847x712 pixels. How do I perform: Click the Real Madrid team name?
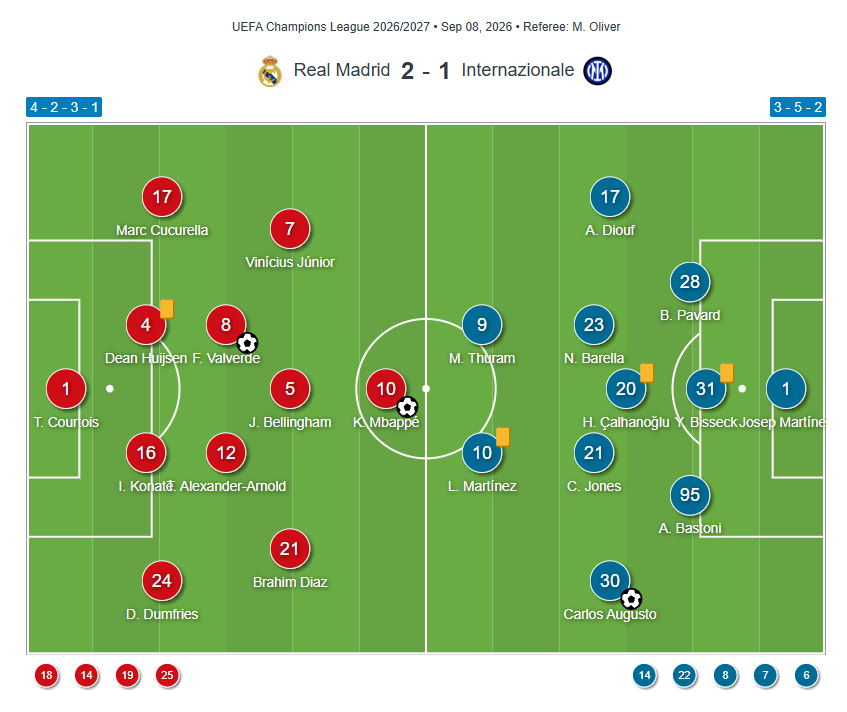click(341, 70)
